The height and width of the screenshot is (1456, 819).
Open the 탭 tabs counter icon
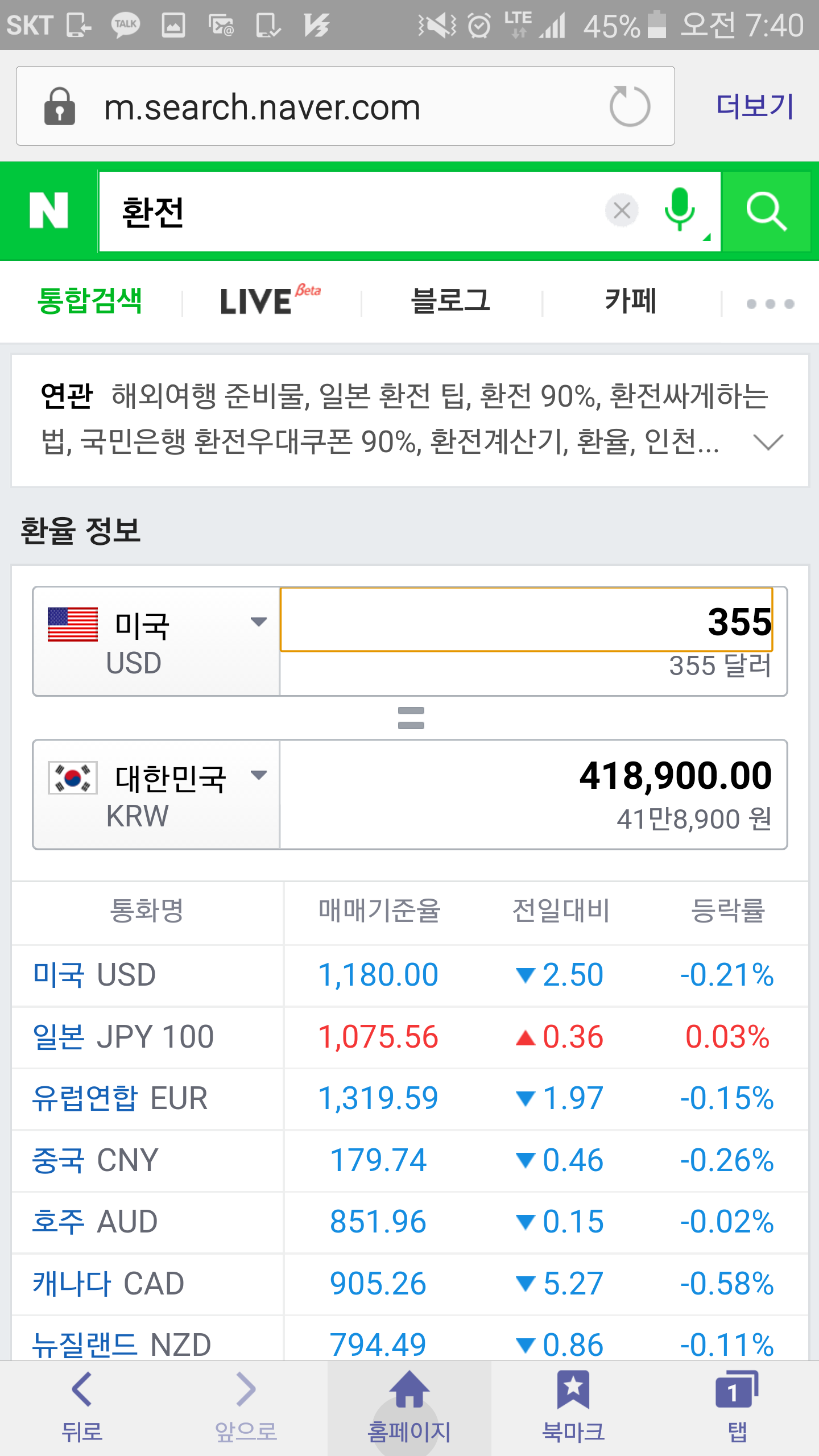pos(737,1405)
